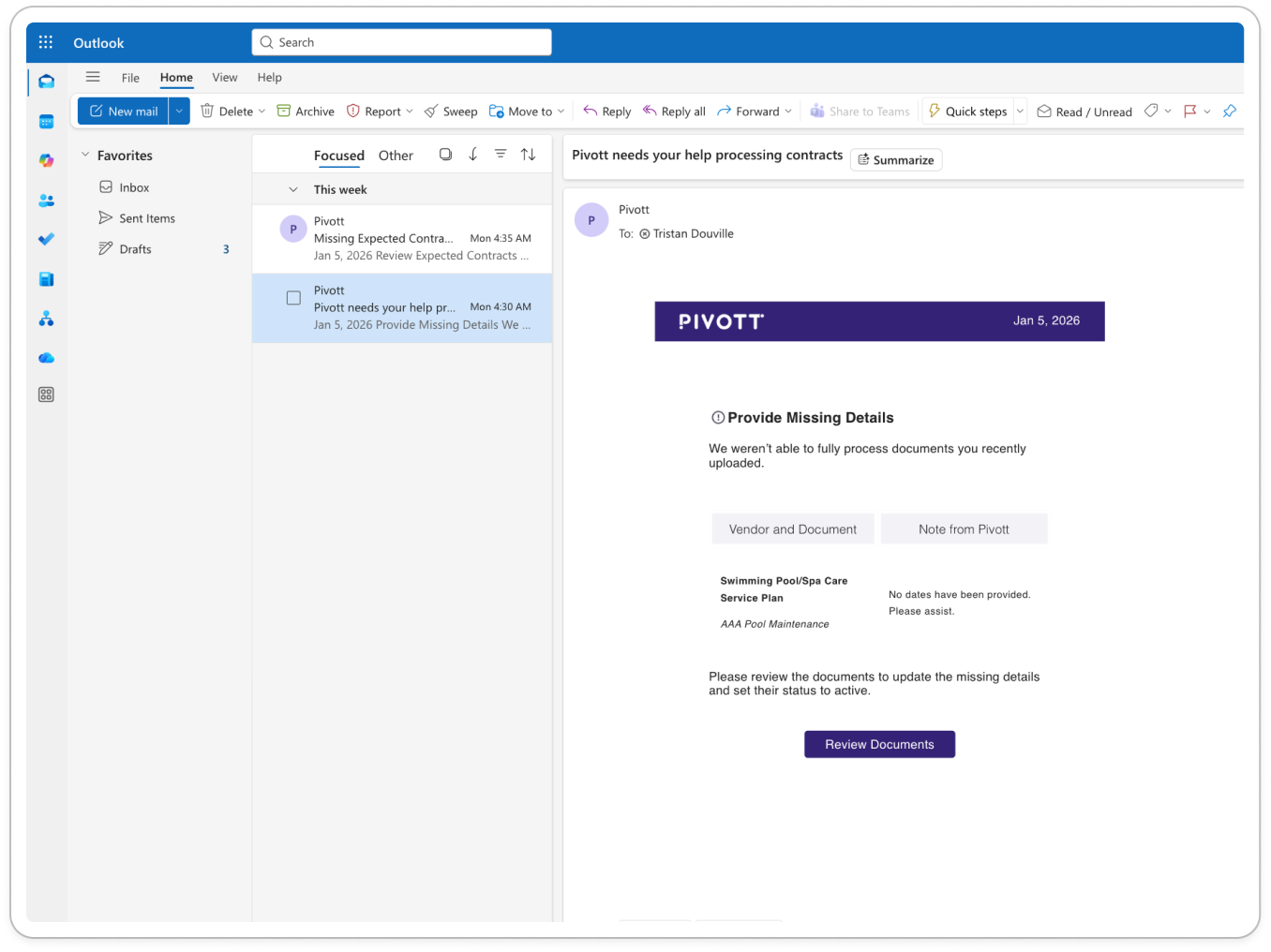Click recipient Tristan Douville

(x=694, y=233)
